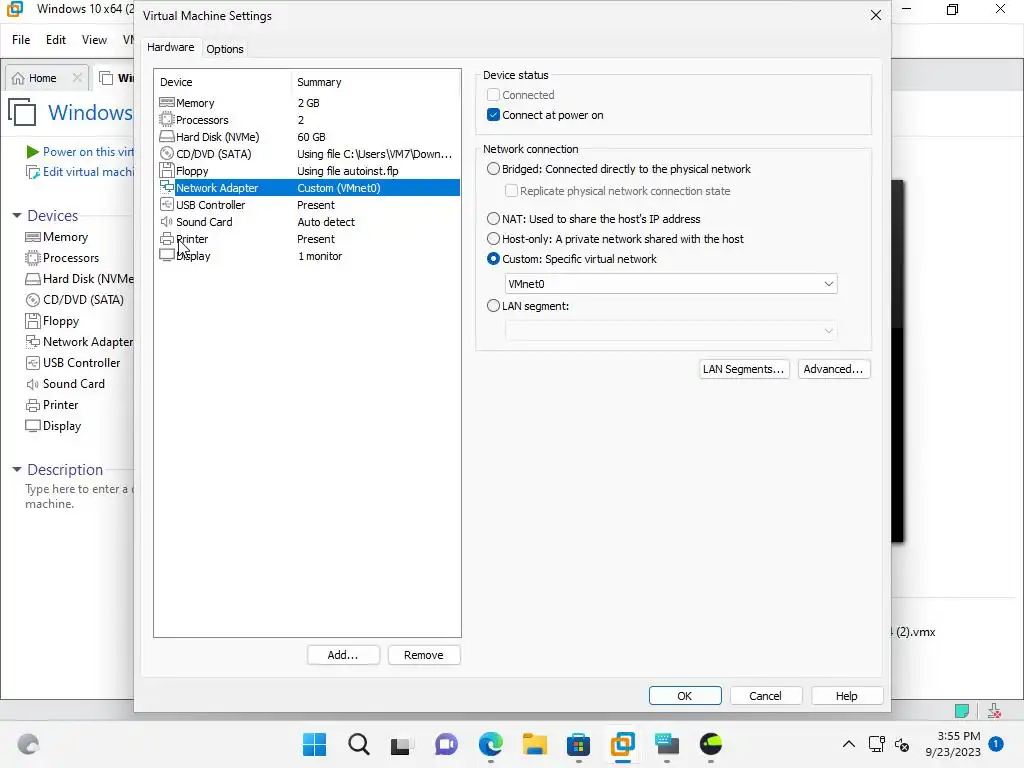The height and width of the screenshot is (768, 1024).
Task: Click the Printer icon in main window Devices panel
Action: (33, 405)
